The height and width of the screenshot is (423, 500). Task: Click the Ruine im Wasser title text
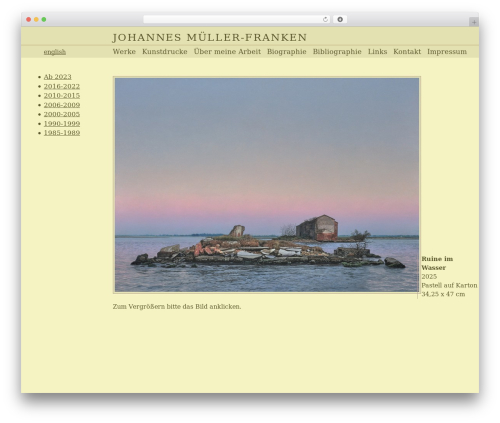[437, 263]
